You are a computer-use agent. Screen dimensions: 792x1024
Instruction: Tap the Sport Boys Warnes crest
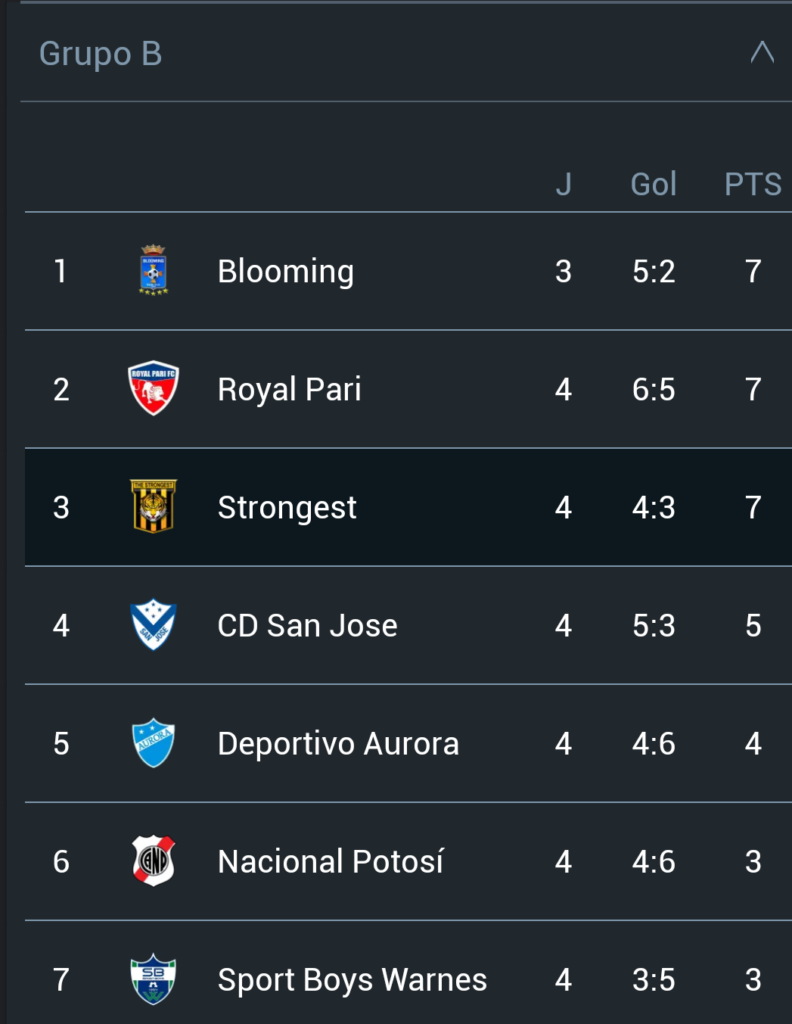[x=153, y=979]
